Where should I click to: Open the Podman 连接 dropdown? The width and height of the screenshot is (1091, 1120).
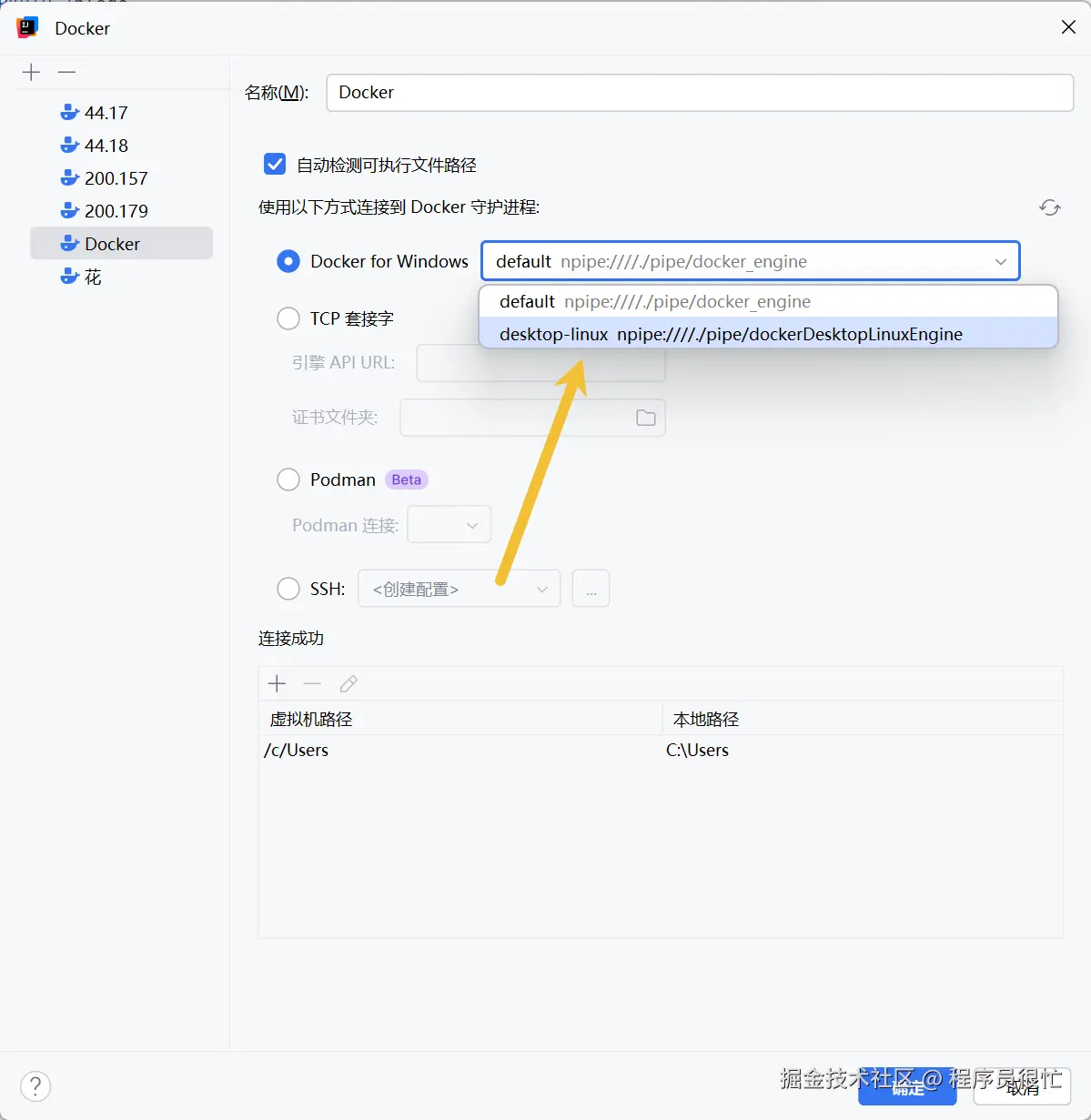449,525
